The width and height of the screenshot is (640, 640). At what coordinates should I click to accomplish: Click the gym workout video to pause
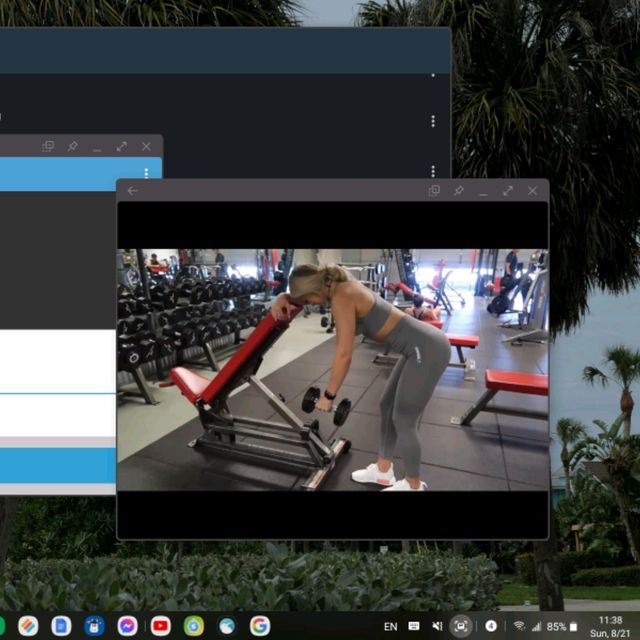pyautogui.click(x=333, y=370)
